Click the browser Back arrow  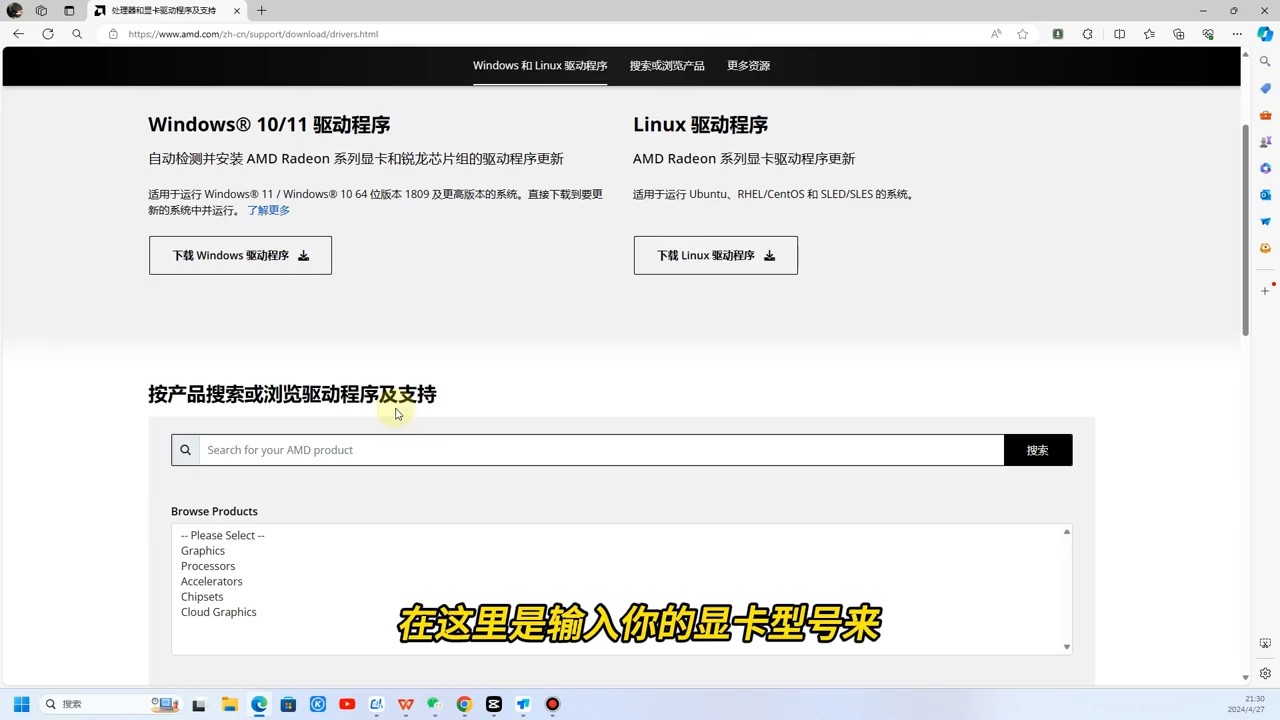(18, 34)
